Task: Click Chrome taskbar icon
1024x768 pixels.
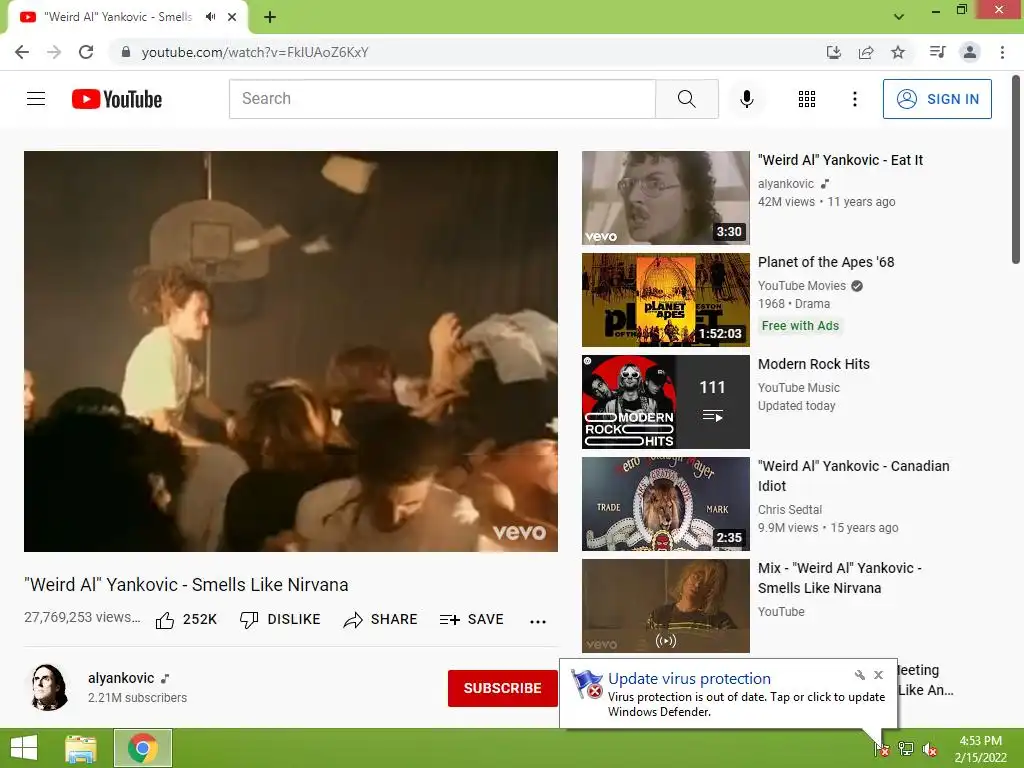Action: click(x=143, y=748)
